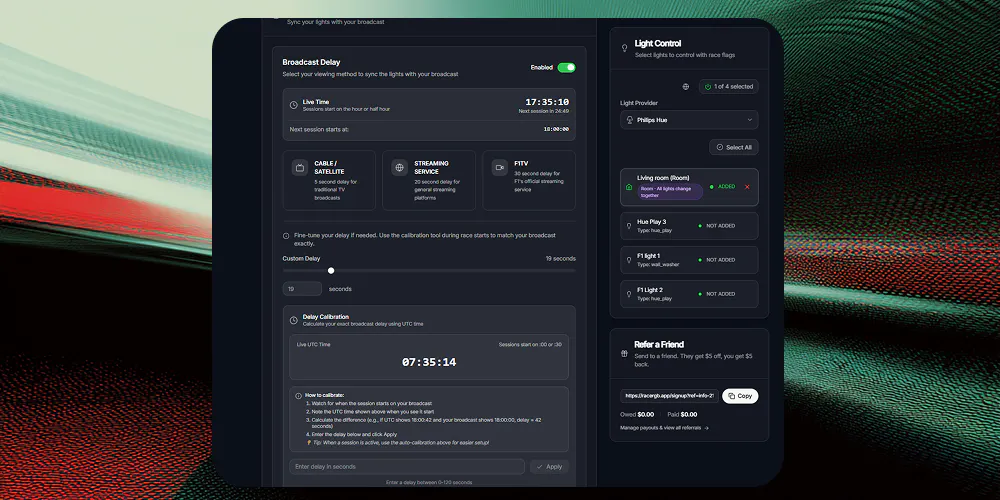Image resolution: width=1000 pixels, height=500 pixels.
Task: Click the Paid $0.00 amount
Action: coord(689,415)
